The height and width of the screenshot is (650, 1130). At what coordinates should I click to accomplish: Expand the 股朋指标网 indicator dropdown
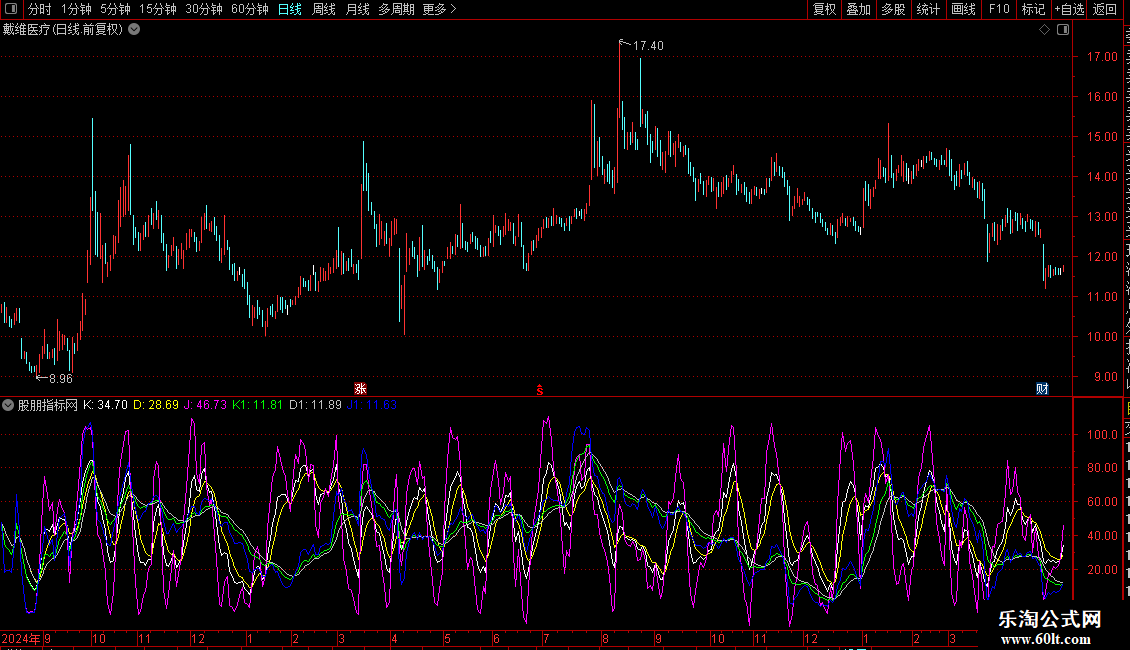pyautogui.click(x=8, y=405)
